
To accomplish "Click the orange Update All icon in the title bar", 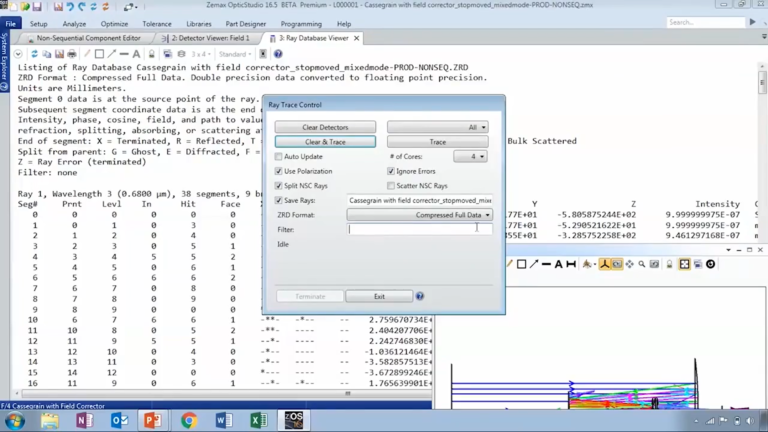I will click(105, 6).
